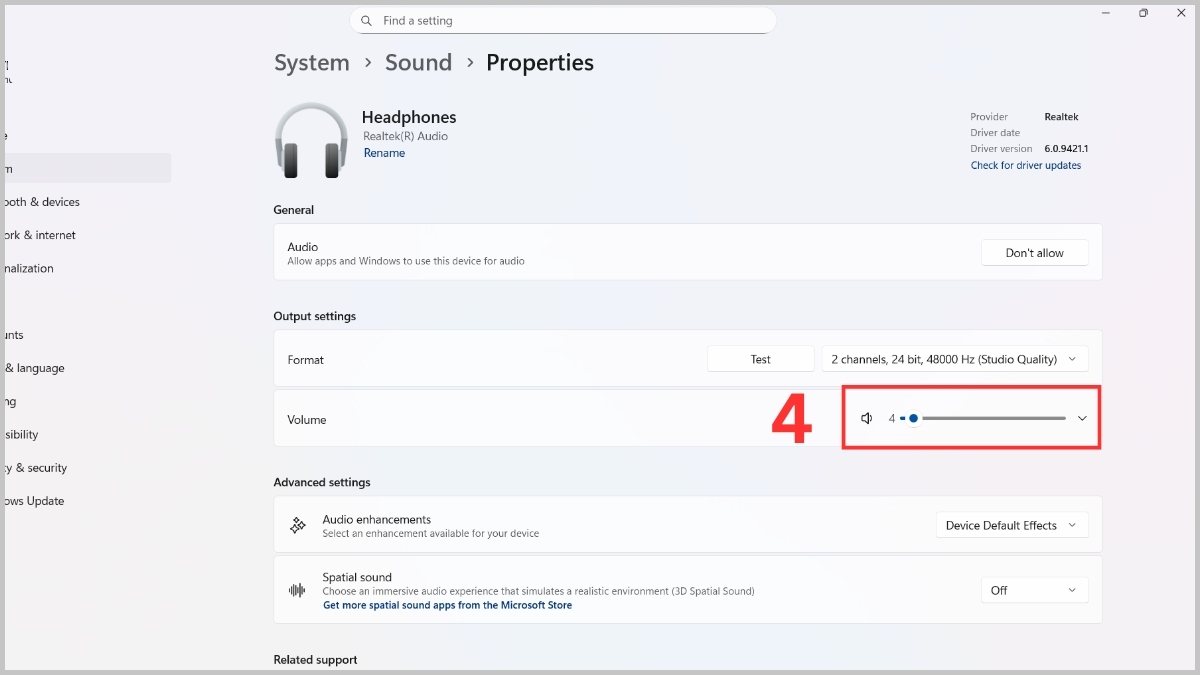Go to System in the breadcrumb
1200x675 pixels.
coord(311,63)
